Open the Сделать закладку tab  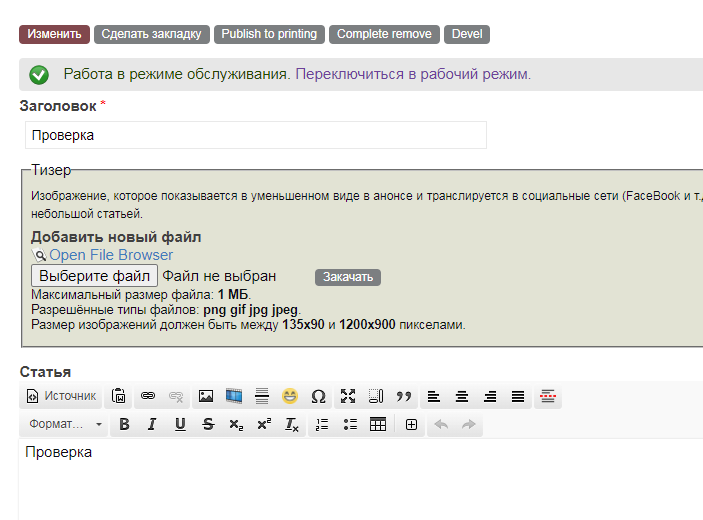coord(152,34)
